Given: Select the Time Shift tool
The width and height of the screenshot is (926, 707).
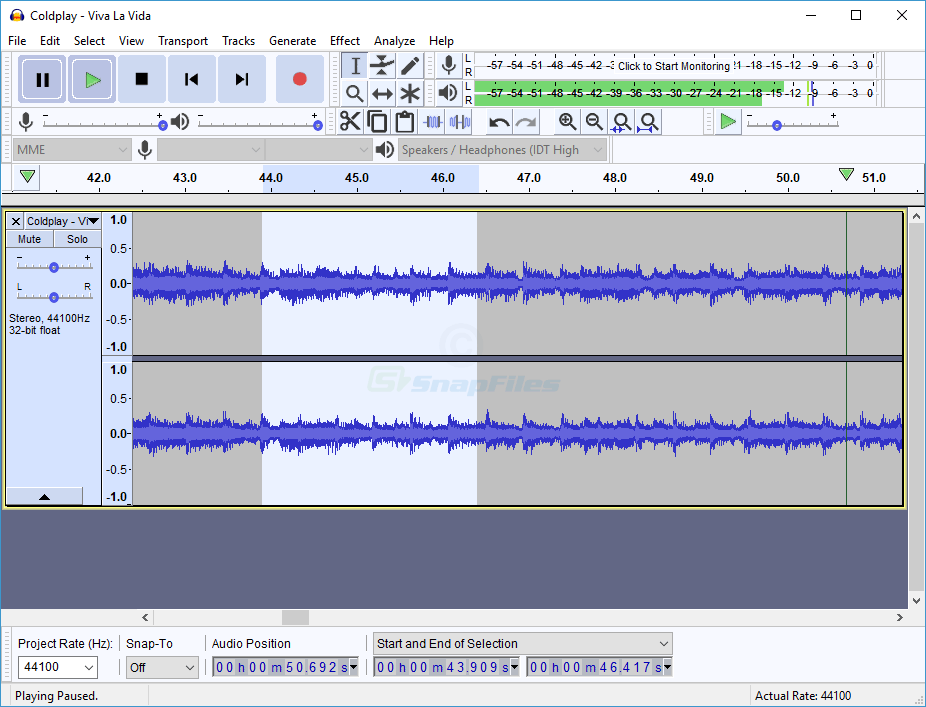Looking at the screenshot, I should [382, 92].
